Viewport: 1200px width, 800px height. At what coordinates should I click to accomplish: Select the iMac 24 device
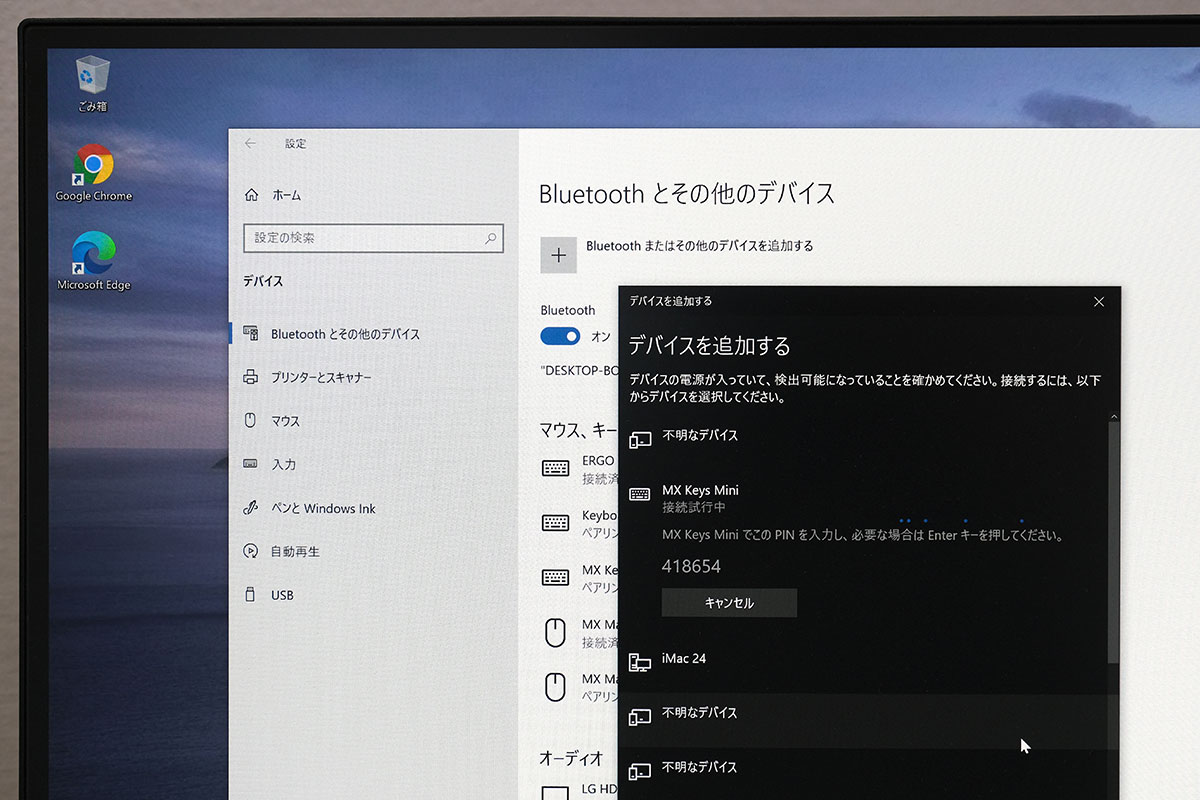tap(865, 660)
